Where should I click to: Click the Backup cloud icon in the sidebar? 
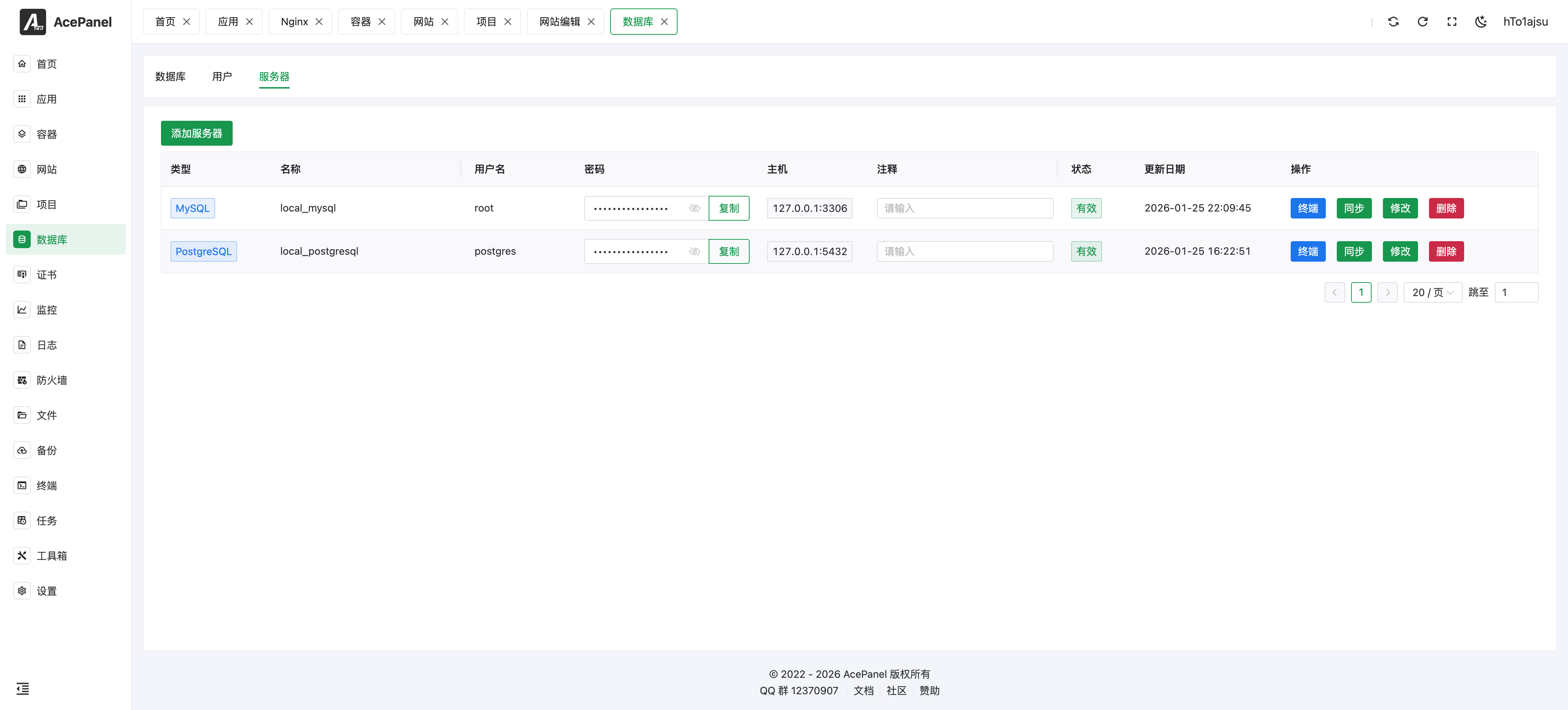(22, 450)
